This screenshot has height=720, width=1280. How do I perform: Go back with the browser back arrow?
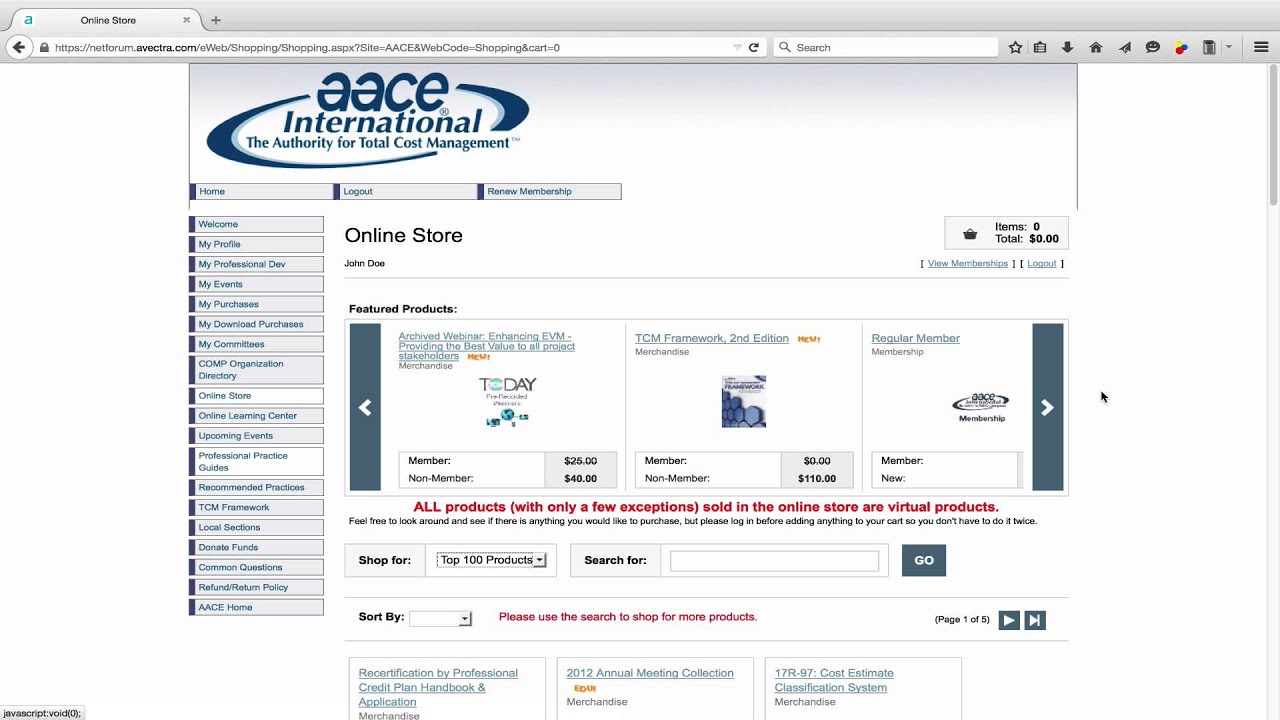point(18,47)
